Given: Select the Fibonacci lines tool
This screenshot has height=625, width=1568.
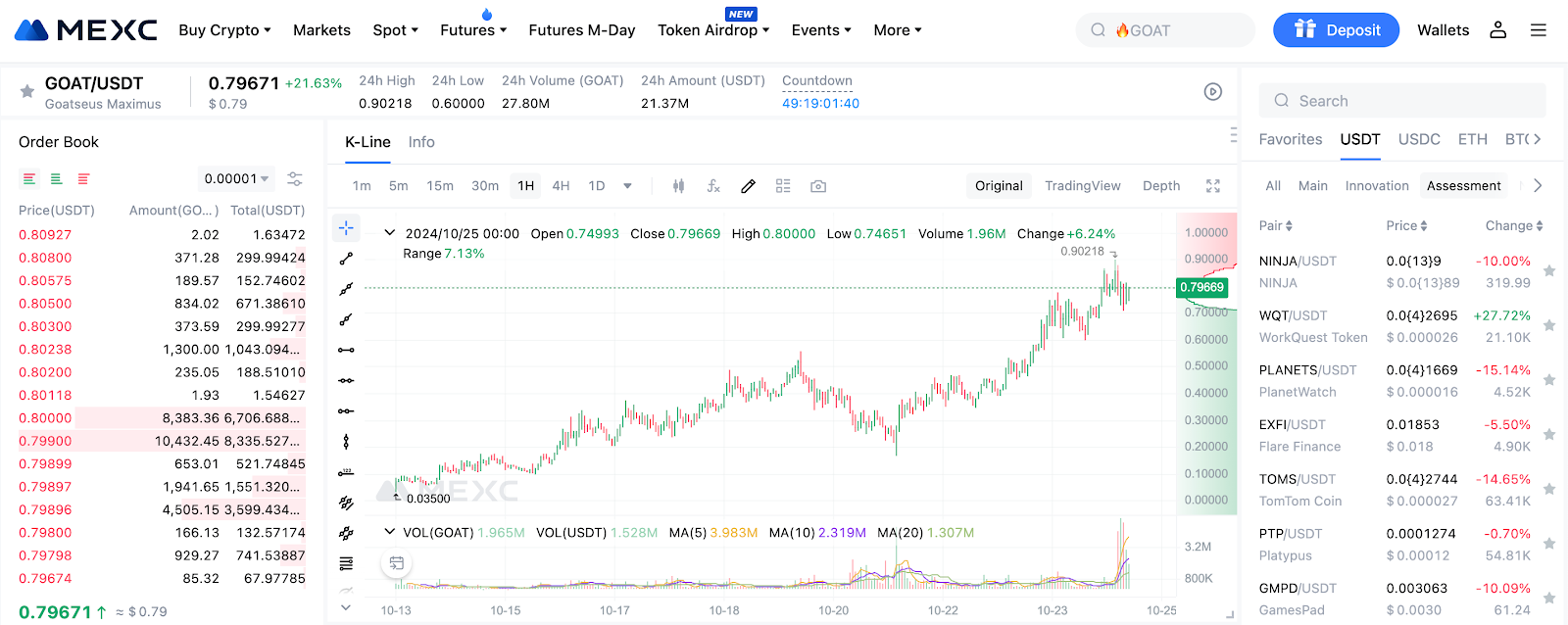Looking at the screenshot, I should point(346,563).
